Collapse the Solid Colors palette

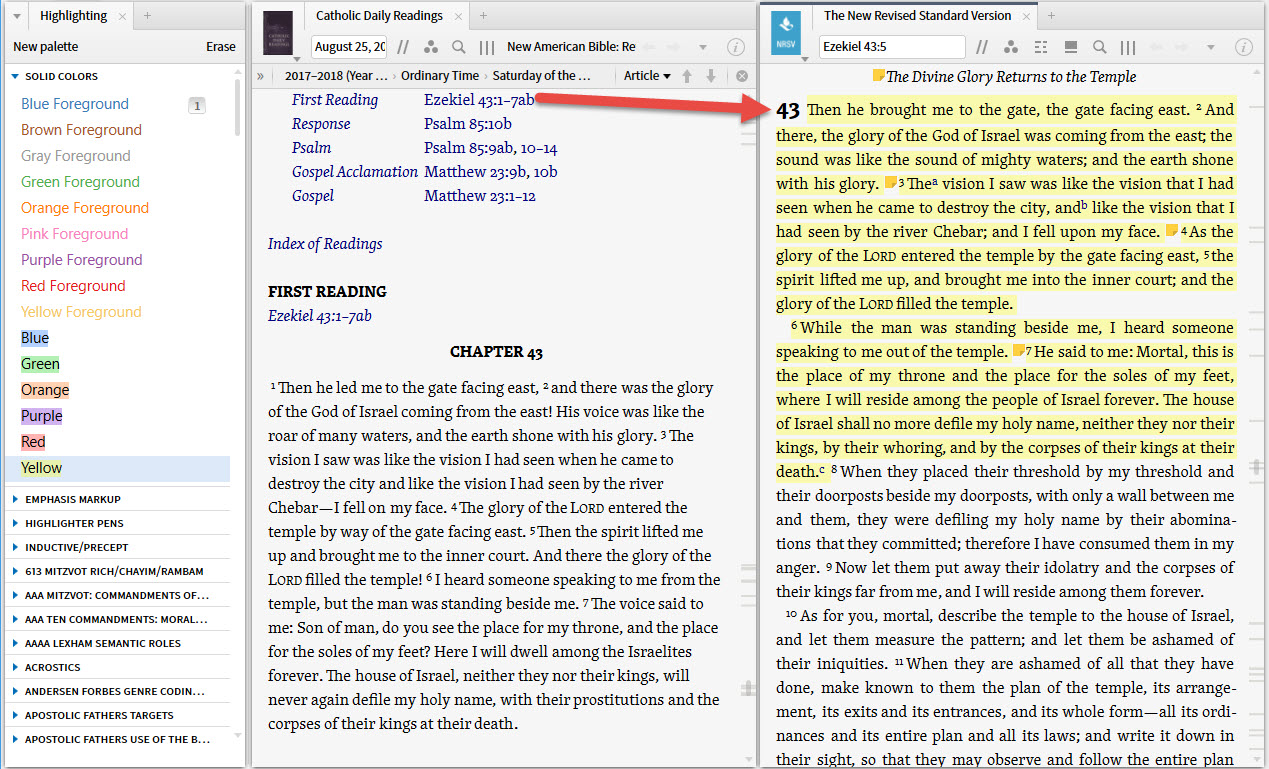15,76
